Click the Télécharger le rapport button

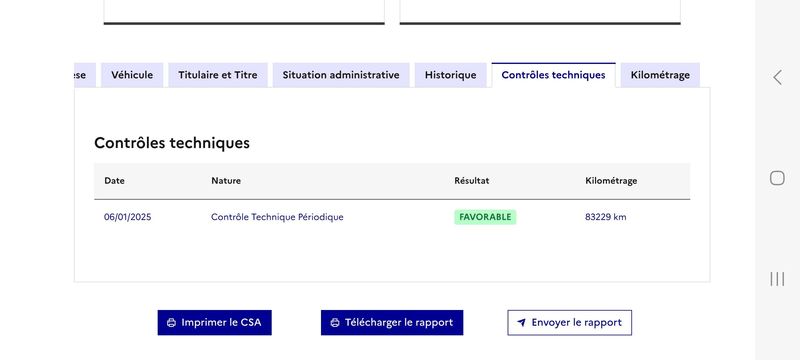392,323
